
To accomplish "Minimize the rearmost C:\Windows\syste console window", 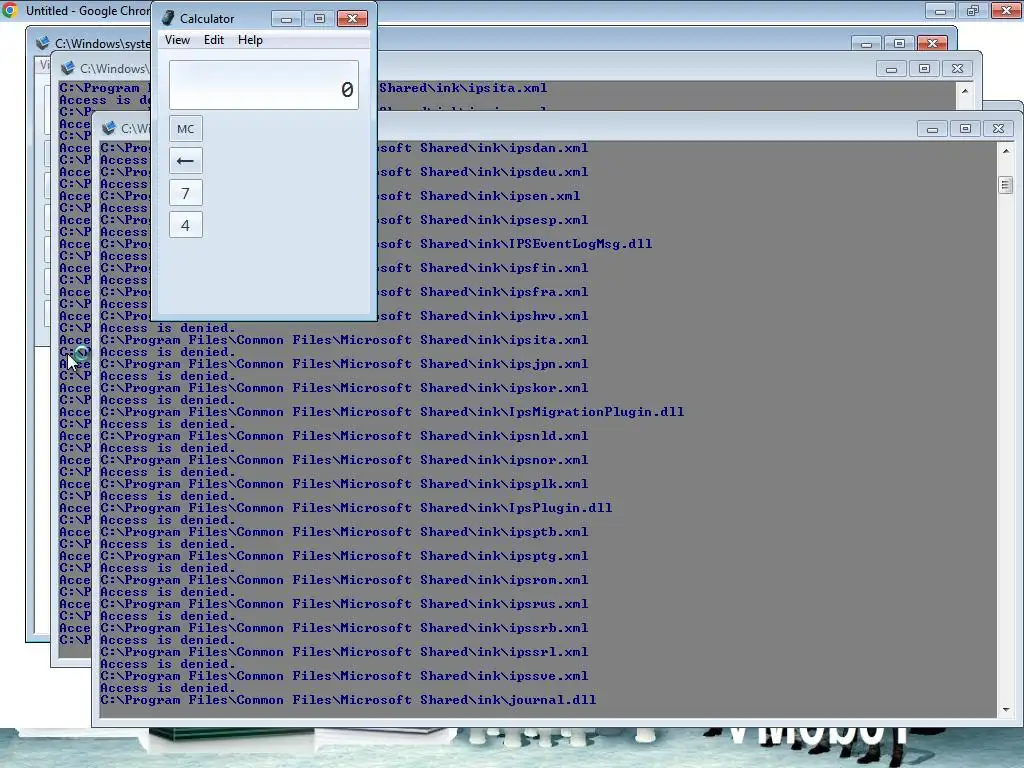I will click(x=867, y=44).
